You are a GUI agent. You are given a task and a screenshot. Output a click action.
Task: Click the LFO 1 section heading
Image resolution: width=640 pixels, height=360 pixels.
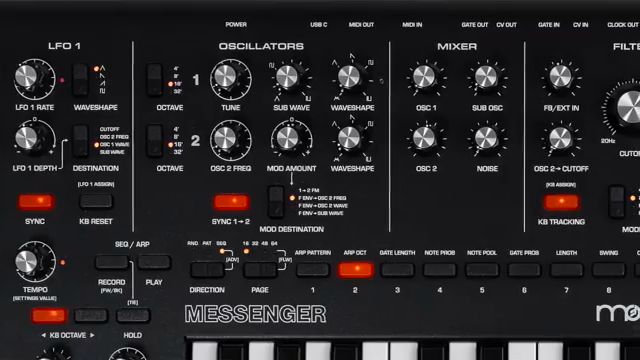[x=64, y=46]
